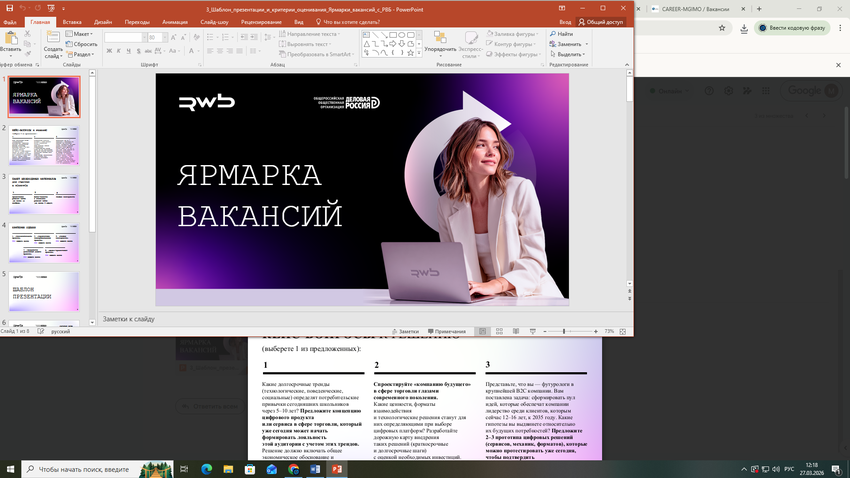The image size is (850, 478).
Task: Open the Анимация ribbon tab
Action: tap(175, 22)
